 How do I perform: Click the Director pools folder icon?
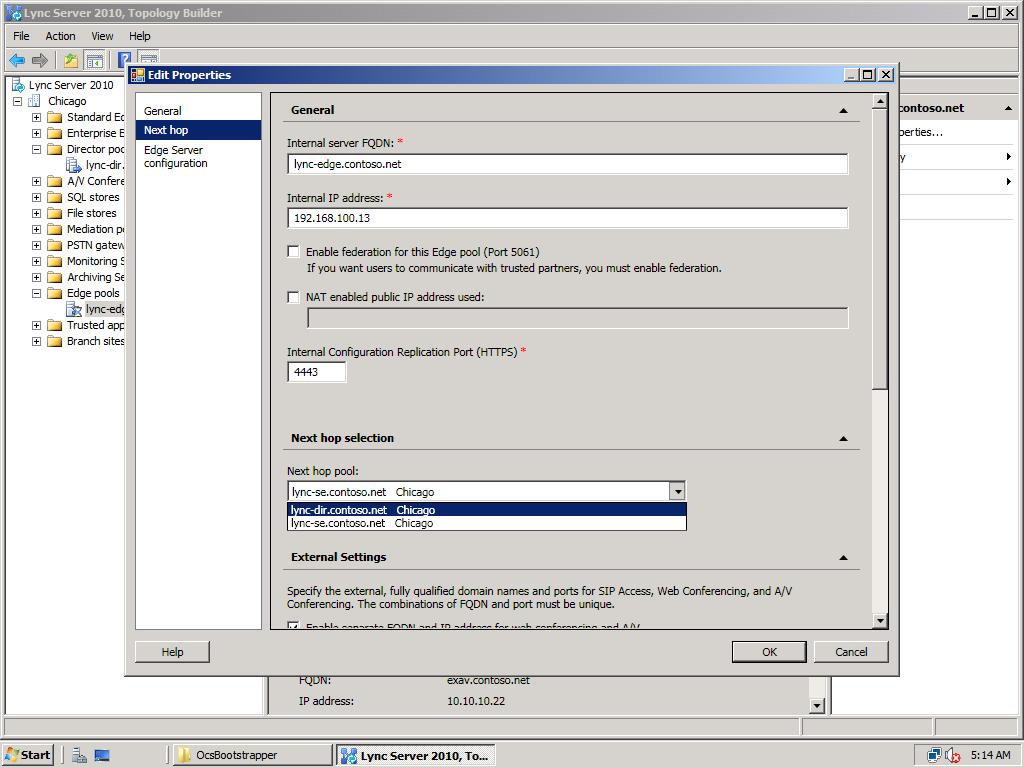click(x=55, y=149)
